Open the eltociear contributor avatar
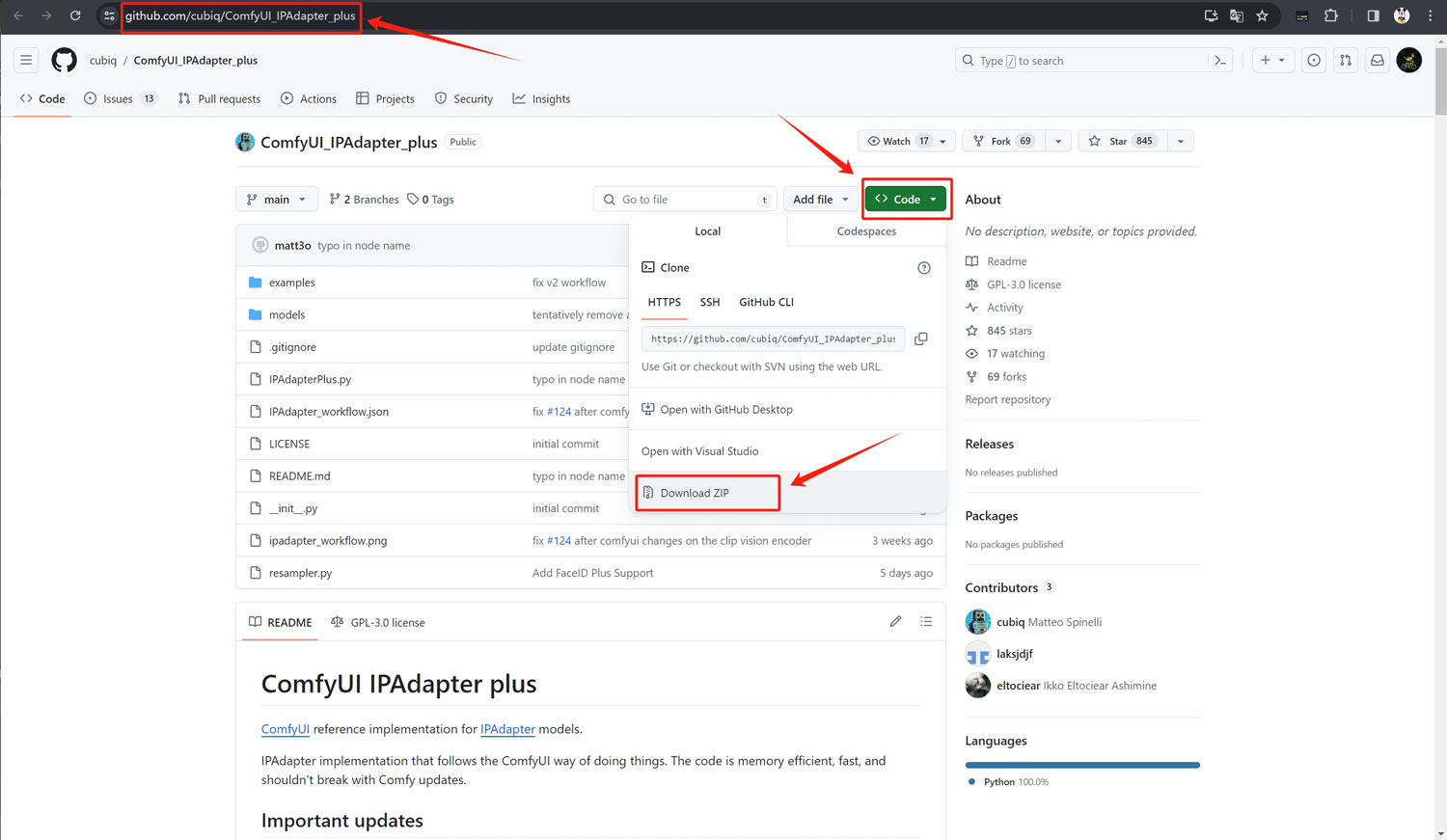The width and height of the screenshot is (1447, 840). pyautogui.click(x=978, y=686)
